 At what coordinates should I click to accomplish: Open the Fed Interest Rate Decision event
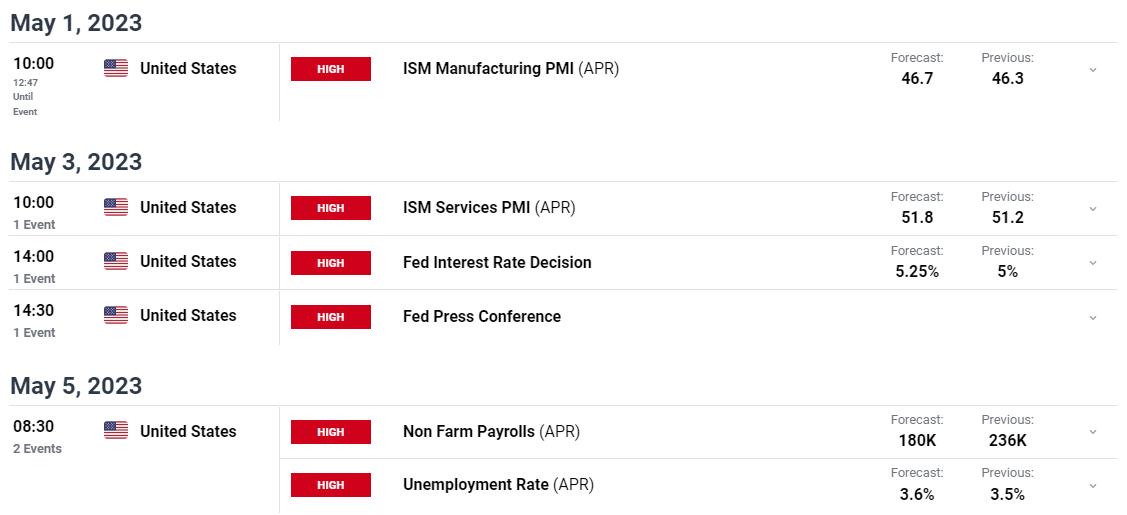[x=497, y=263]
